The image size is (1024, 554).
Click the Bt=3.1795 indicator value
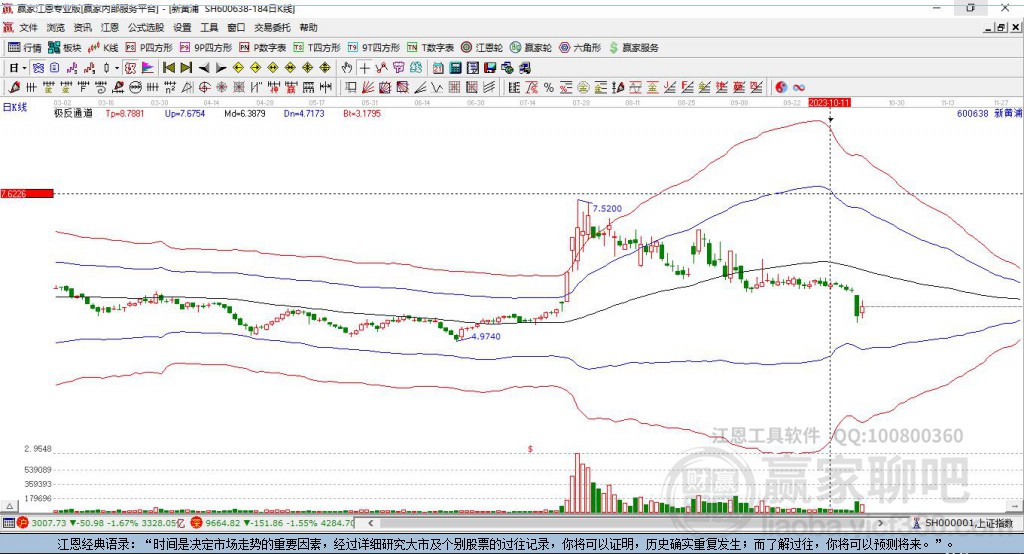coord(362,114)
